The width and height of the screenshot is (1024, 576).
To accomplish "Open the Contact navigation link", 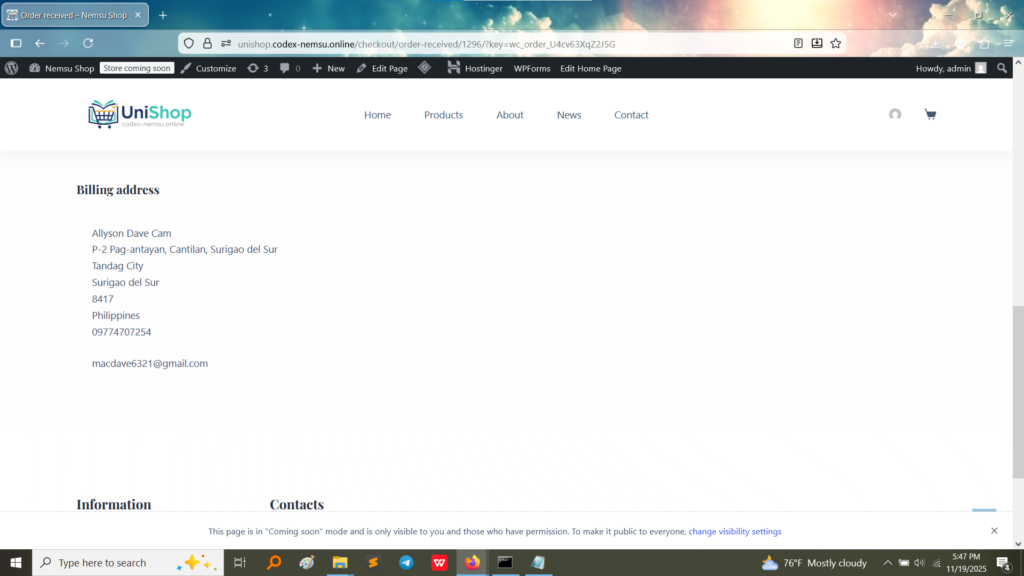I will tap(631, 115).
